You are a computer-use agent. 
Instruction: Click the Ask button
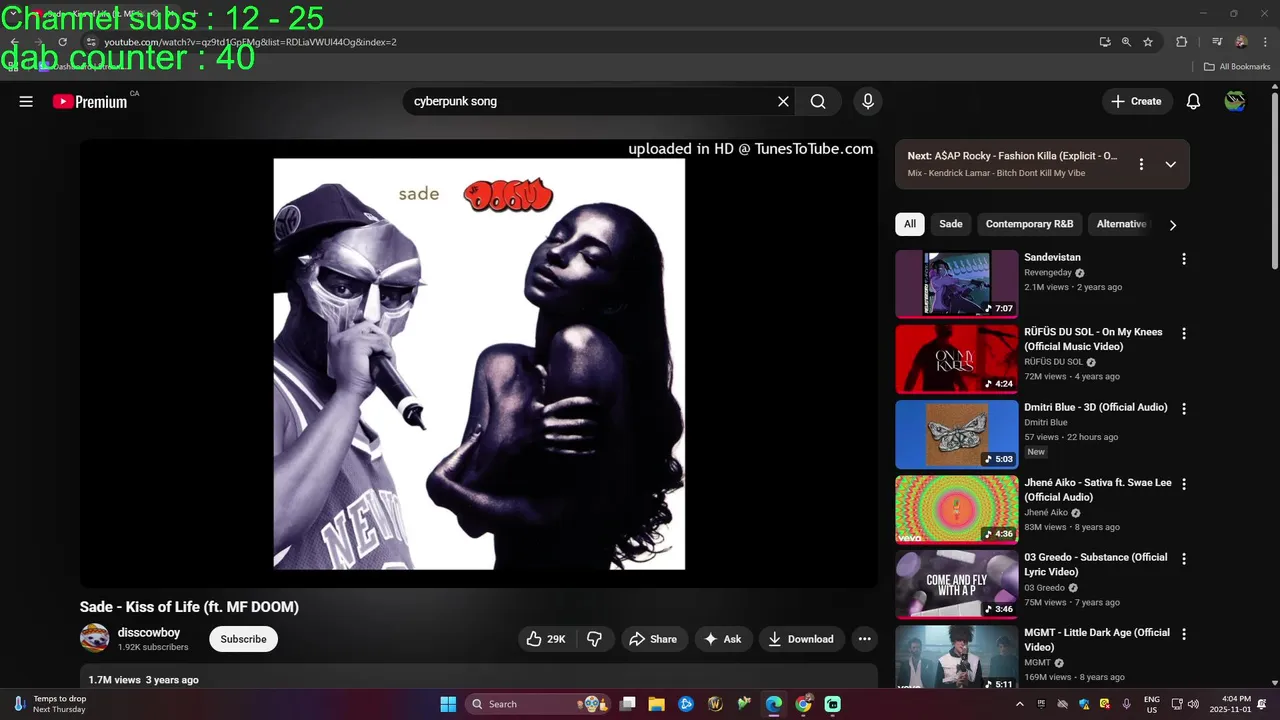point(723,639)
